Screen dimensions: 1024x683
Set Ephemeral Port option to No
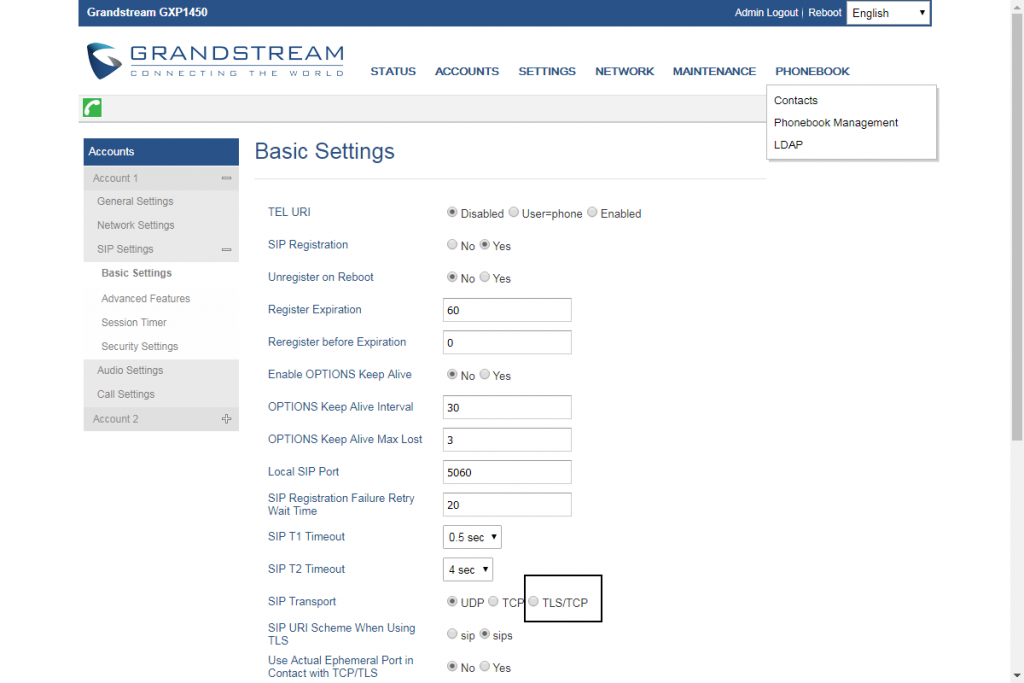pyautogui.click(x=452, y=667)
